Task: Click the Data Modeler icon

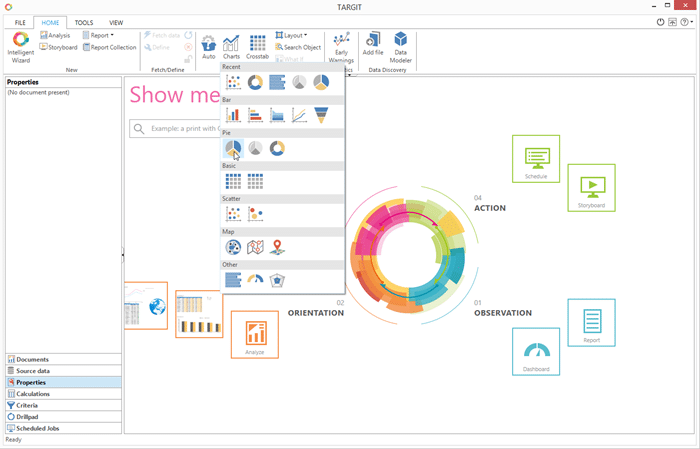Action: click(x=400, y=45)
